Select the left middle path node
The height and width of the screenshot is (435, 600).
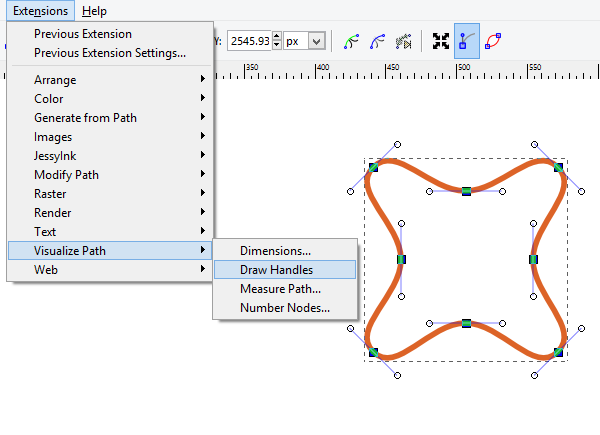(x=401, y=259)
